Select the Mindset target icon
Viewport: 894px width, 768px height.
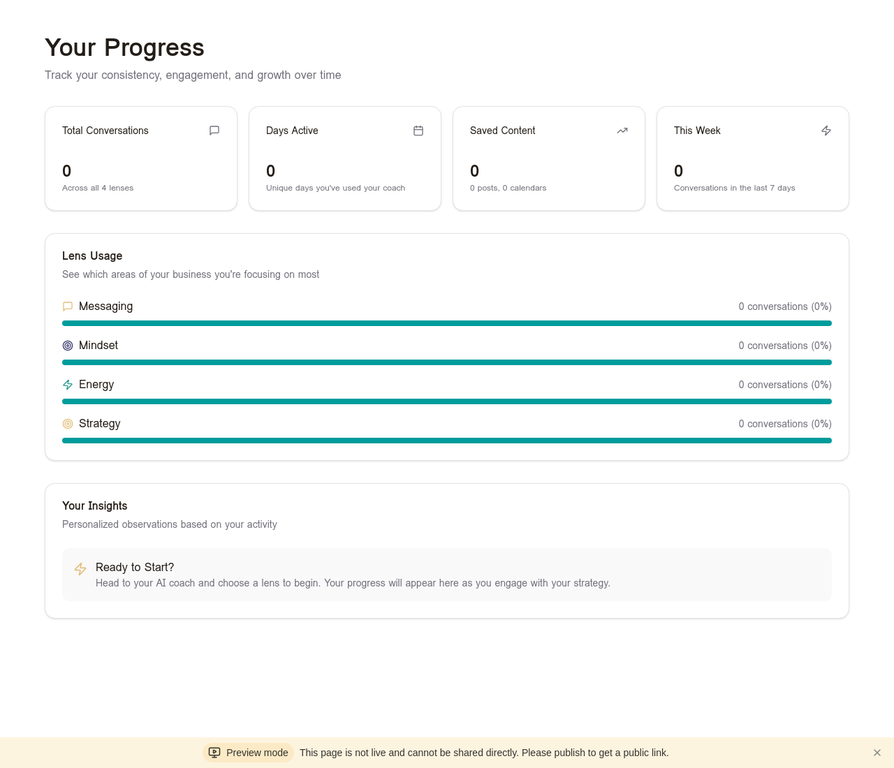(67, 345)
